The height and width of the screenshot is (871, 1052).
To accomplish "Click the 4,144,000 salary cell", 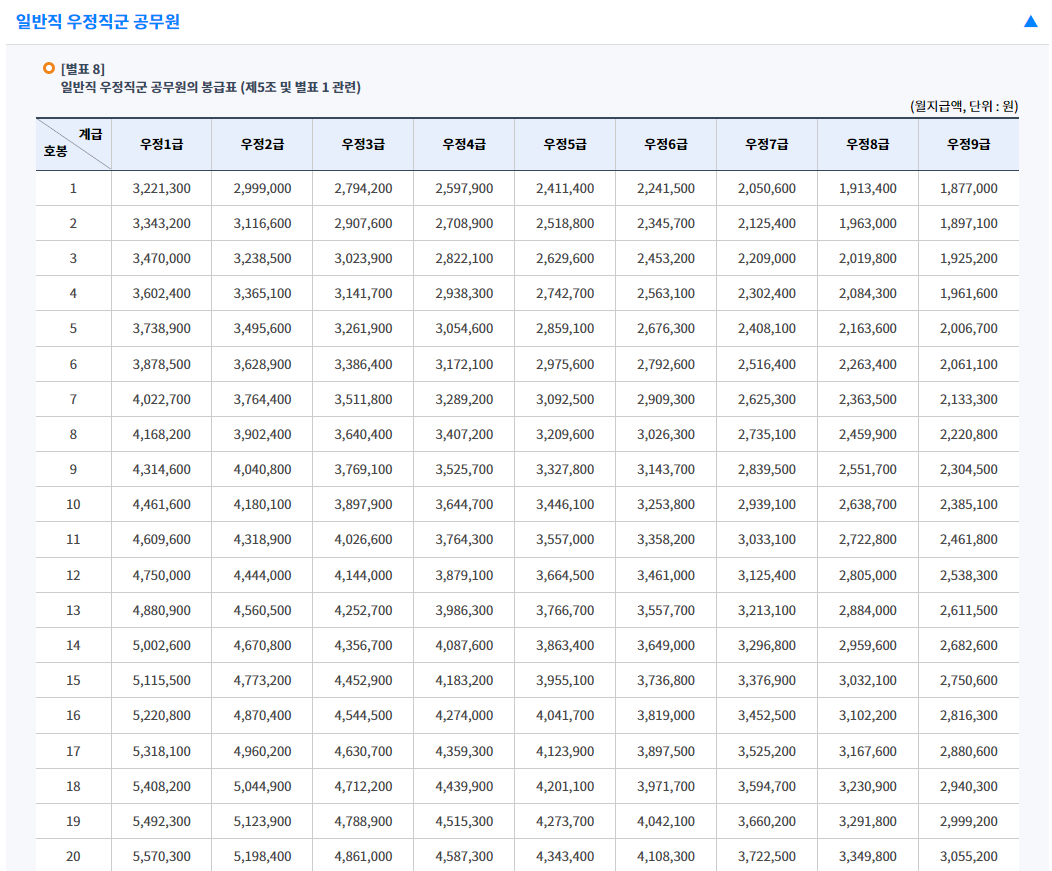I will tap(363, 575).
